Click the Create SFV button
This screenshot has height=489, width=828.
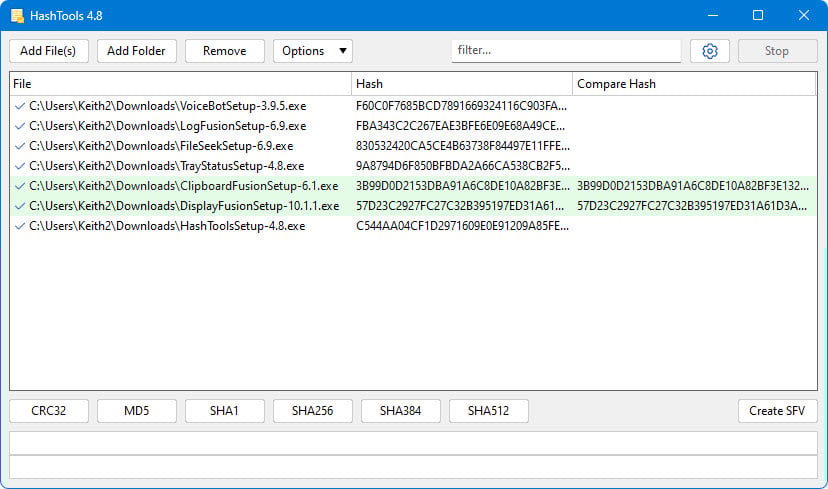point(777,411)
